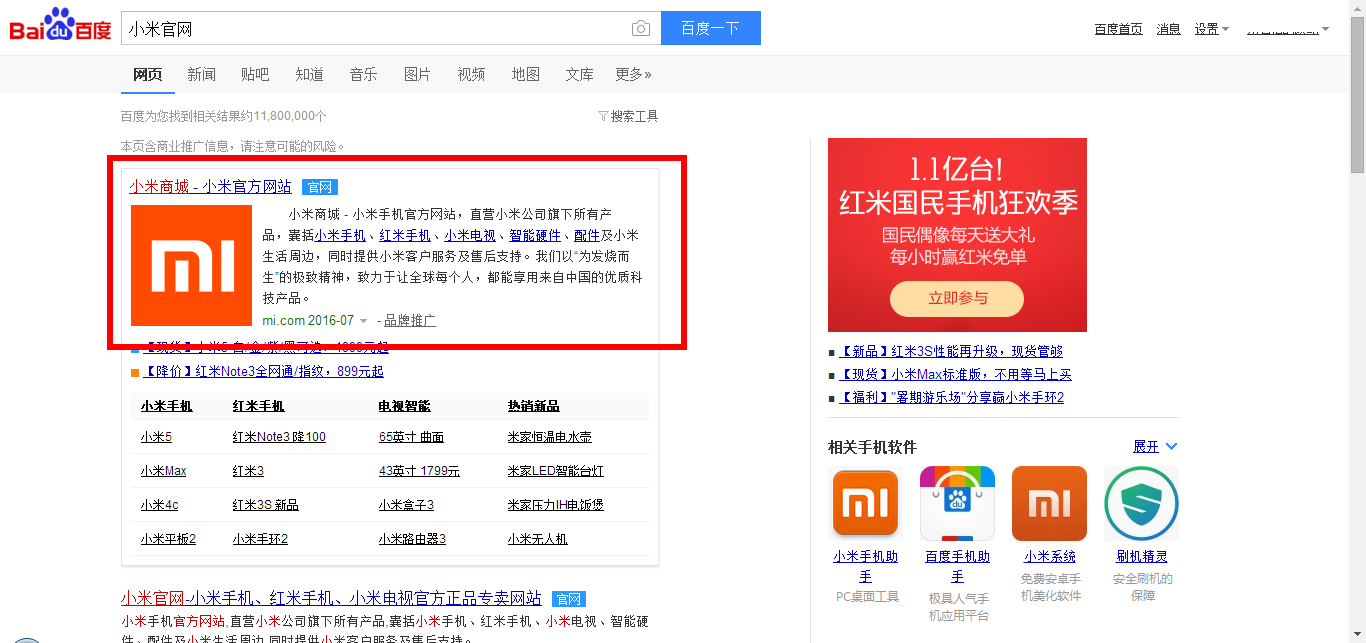Click the vertical scrollbar thumb

1357,95
